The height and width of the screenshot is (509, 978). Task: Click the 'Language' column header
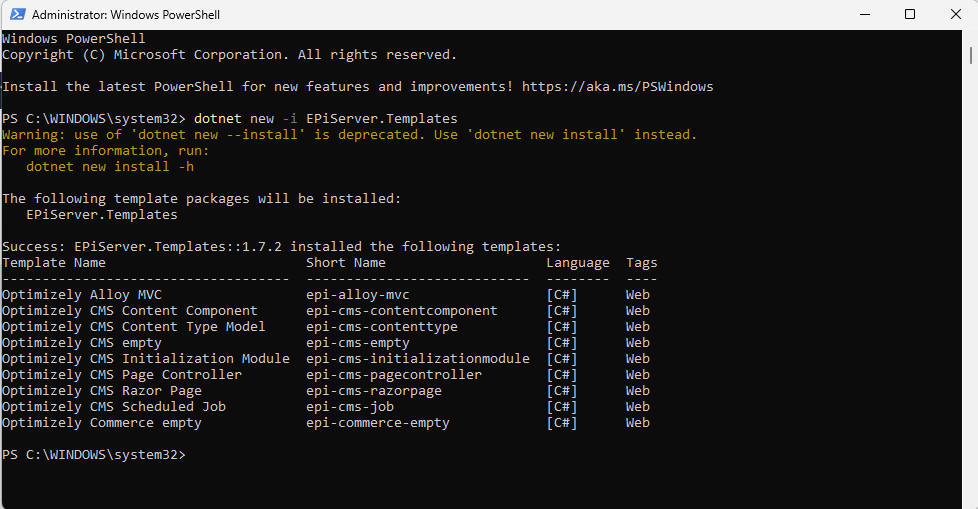pos(577,263)
